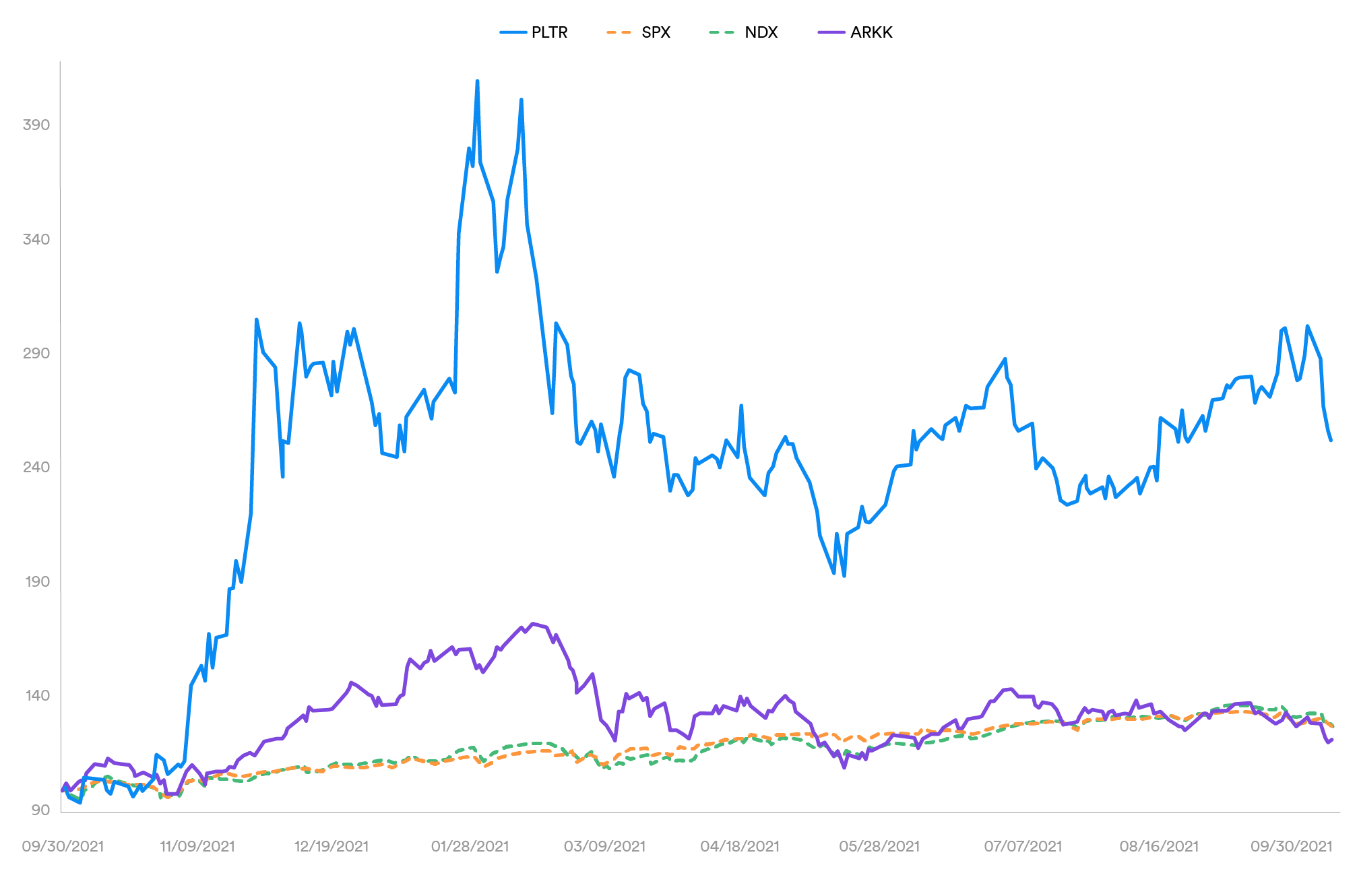Click the highest peak of the ARKK line
1359x896 pixels.
[532, 624]
